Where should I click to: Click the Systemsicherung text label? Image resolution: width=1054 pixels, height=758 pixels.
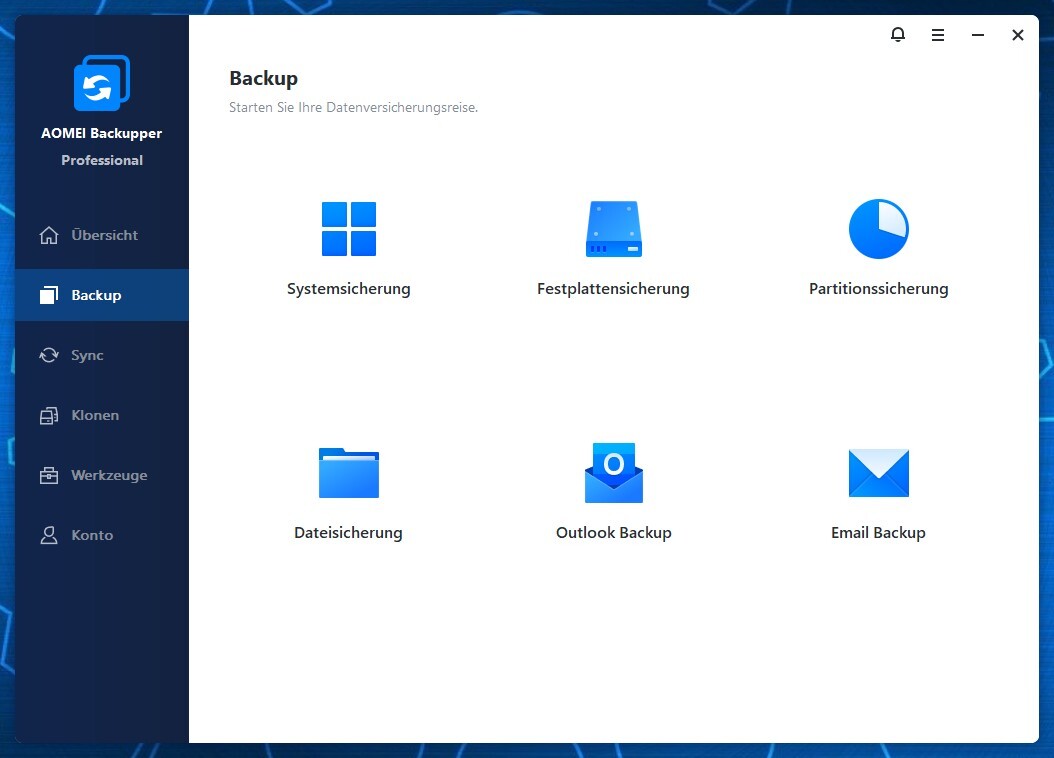[348, 289]
